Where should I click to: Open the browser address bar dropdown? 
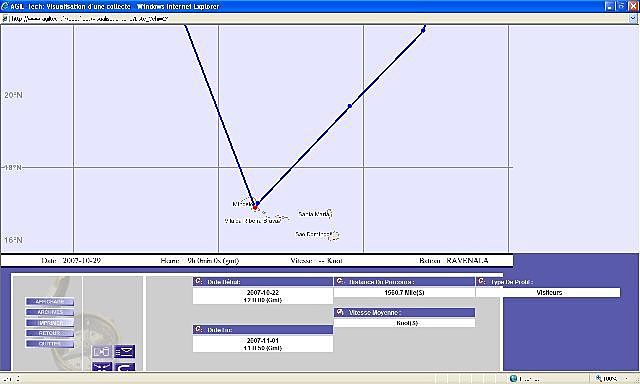(x=633, y=18)
